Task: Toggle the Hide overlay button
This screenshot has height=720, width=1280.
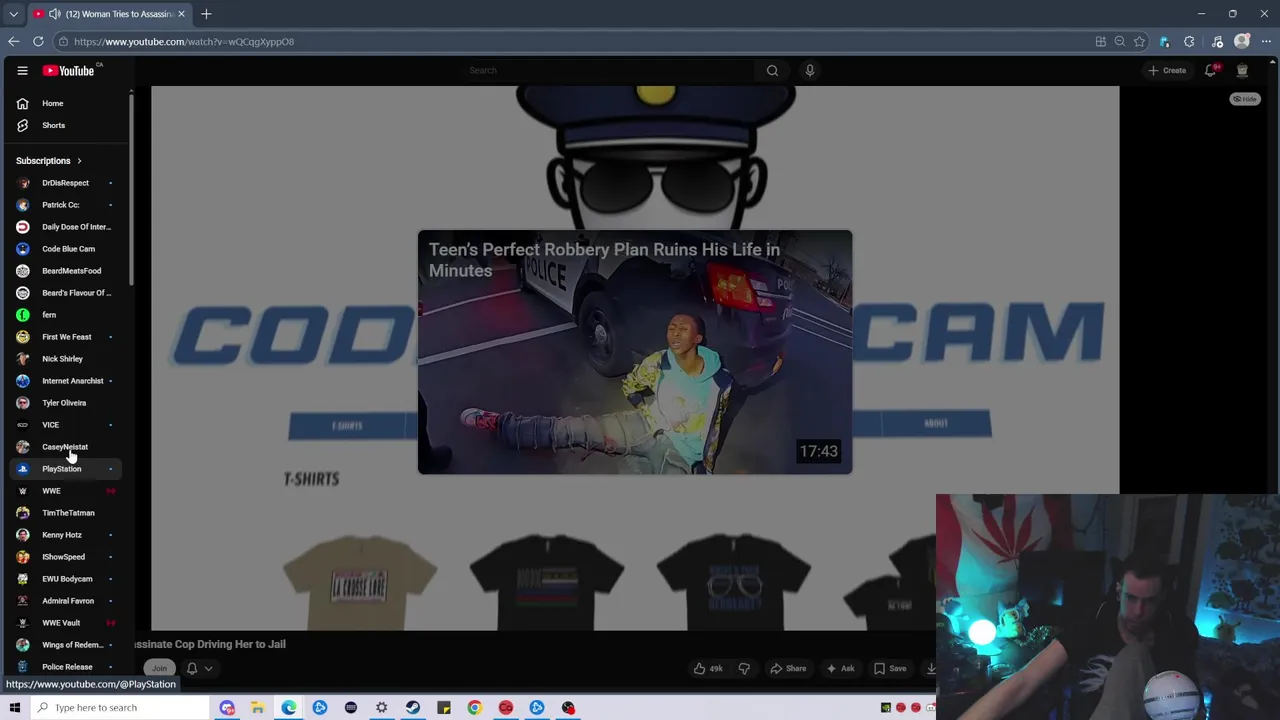Action: [x=1245, y=99]
